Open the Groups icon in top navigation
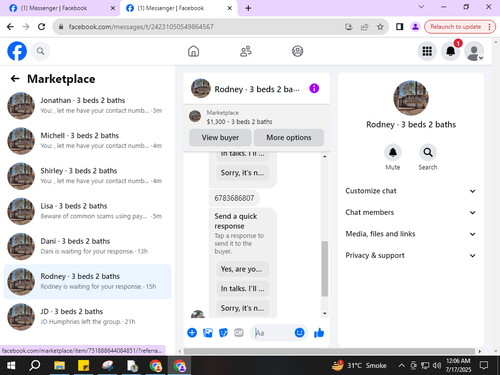500x375 pixels. (297, 51)
